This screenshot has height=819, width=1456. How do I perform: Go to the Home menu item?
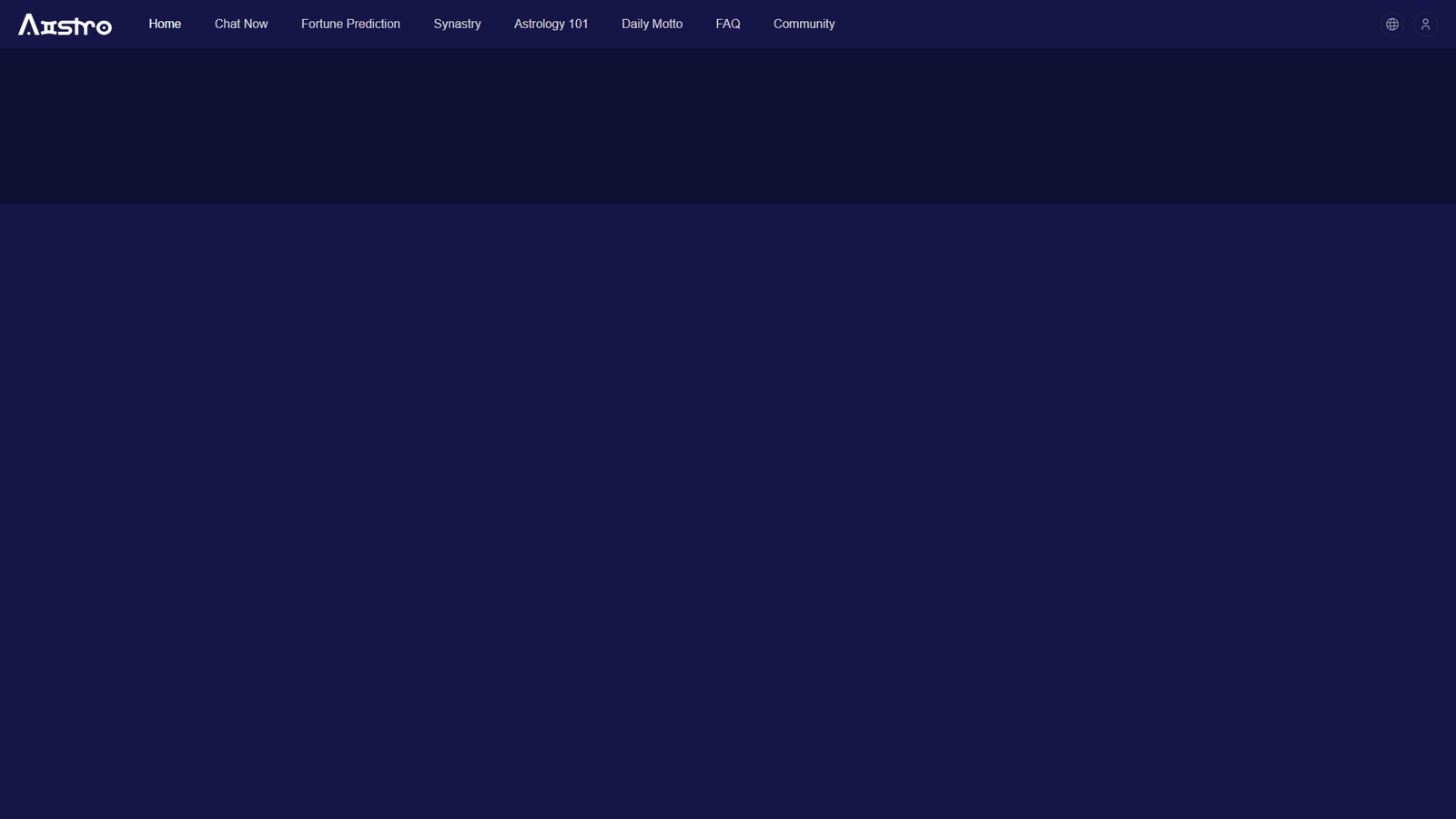pos(165,24)
